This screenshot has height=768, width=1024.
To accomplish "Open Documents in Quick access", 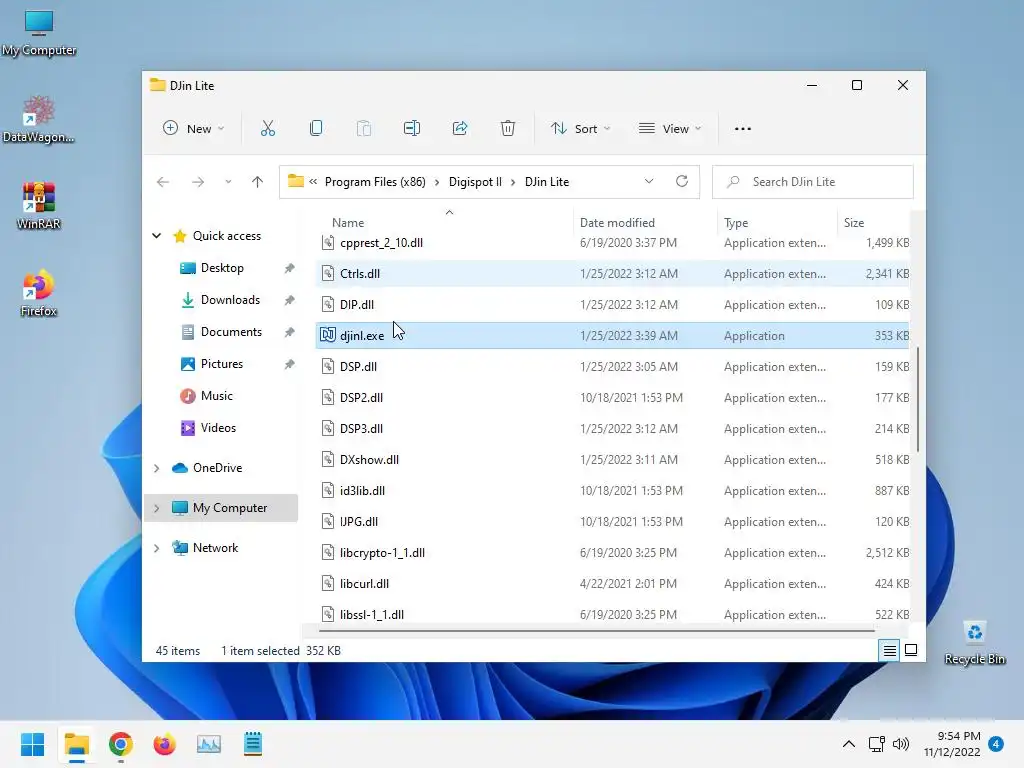I will [x=231, y=332].
